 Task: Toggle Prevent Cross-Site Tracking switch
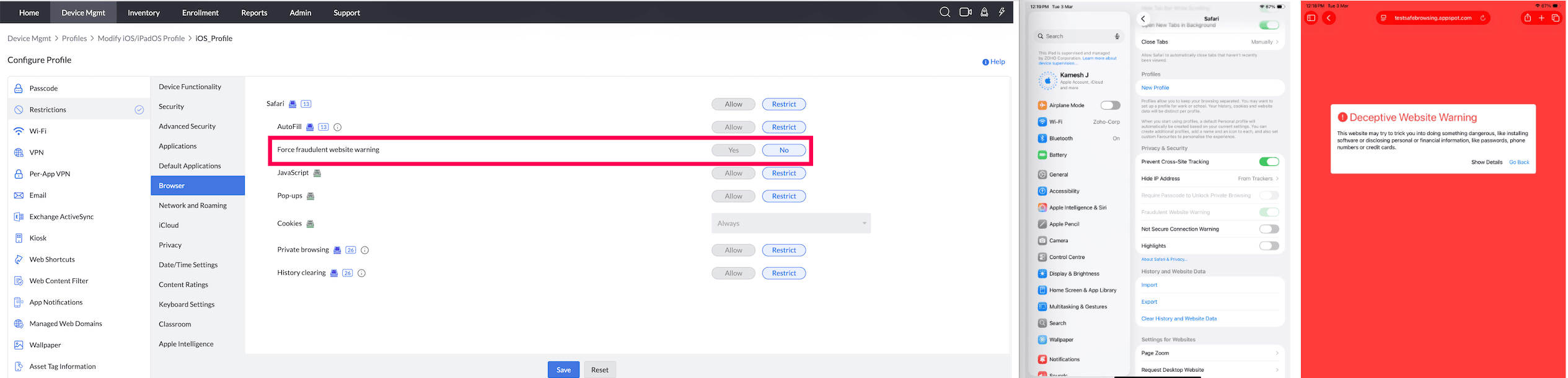(1269, 162)
